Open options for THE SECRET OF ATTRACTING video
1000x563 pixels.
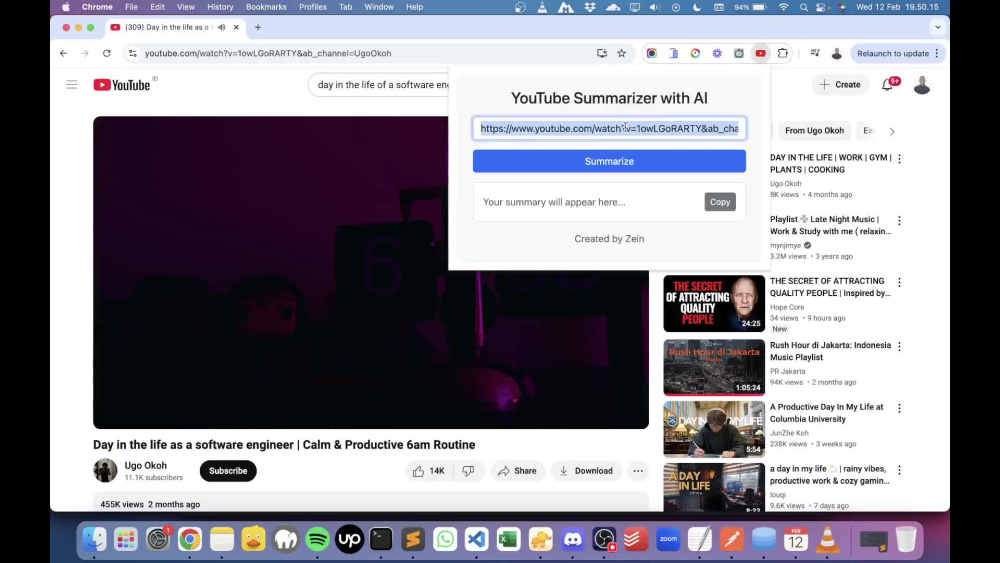pyautogui.click(x=899, y=282)
